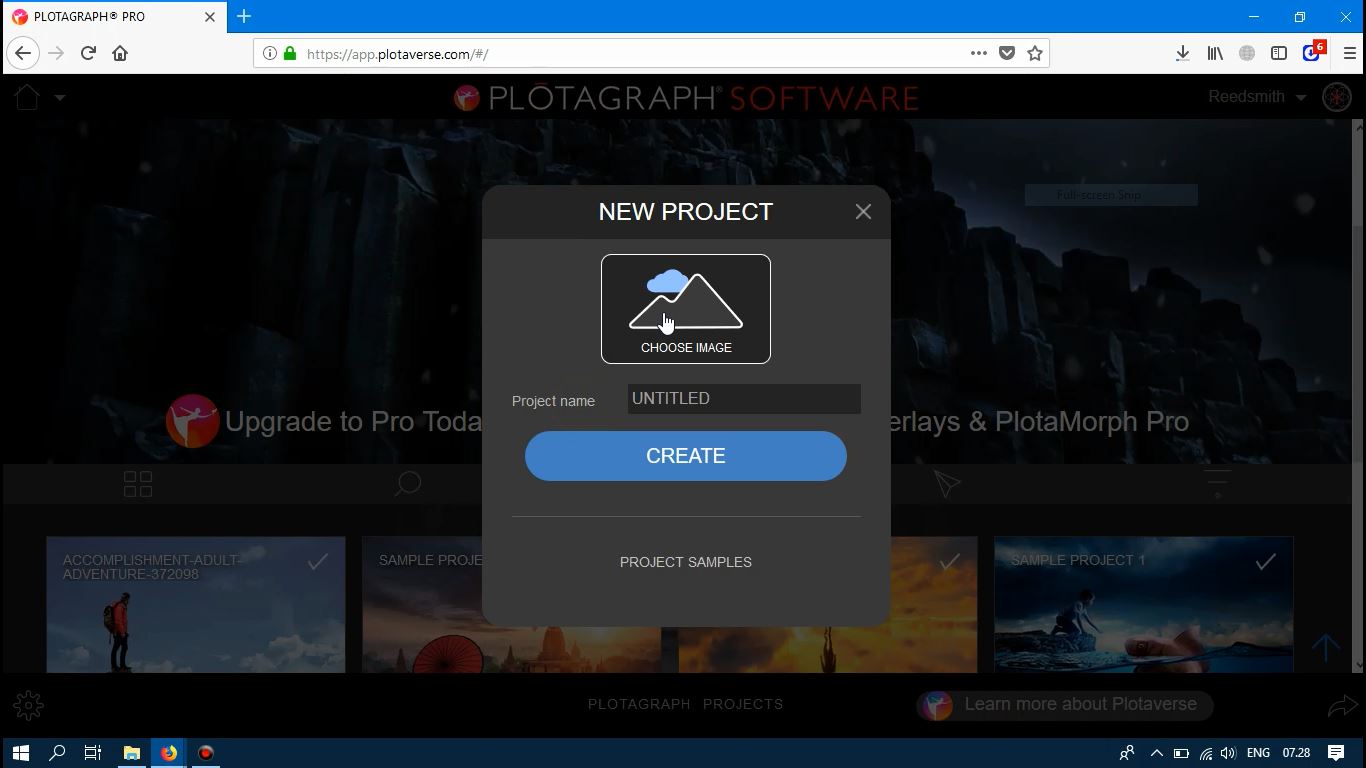Go back using the browser back arrow

click(x=23, y=53)
